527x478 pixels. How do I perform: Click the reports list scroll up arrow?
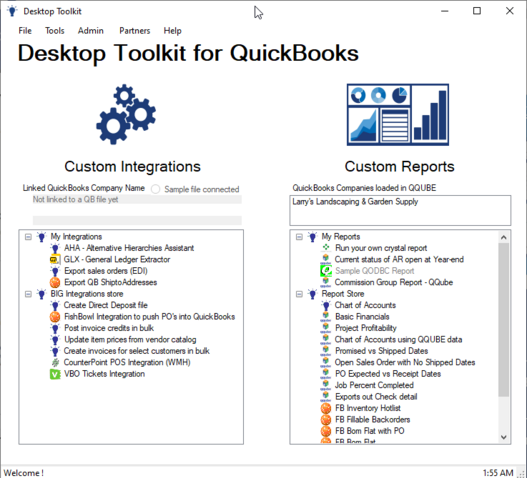503,237
